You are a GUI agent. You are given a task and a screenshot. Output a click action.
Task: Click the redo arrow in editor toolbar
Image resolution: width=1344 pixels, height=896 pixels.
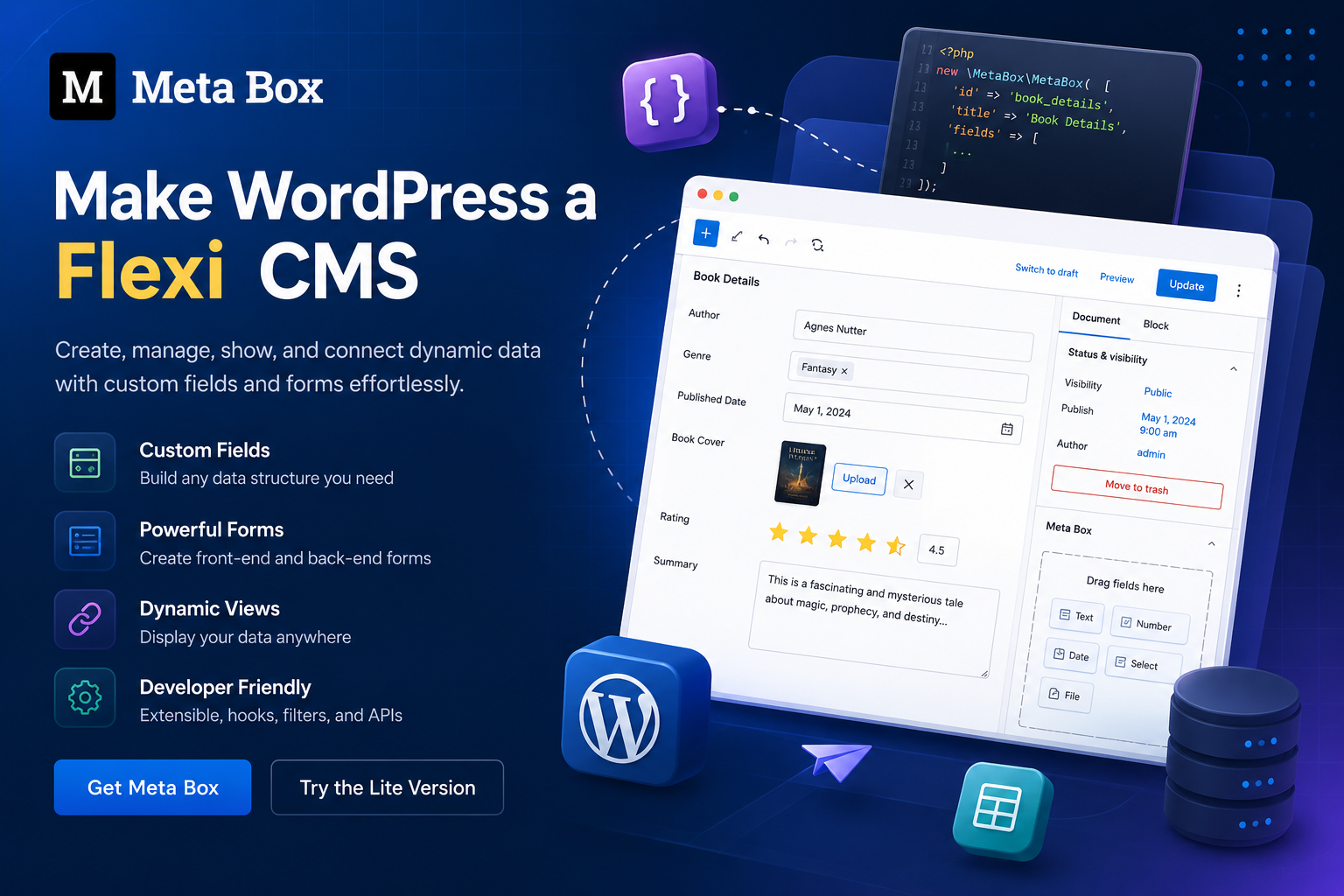(x=791, y=241)
